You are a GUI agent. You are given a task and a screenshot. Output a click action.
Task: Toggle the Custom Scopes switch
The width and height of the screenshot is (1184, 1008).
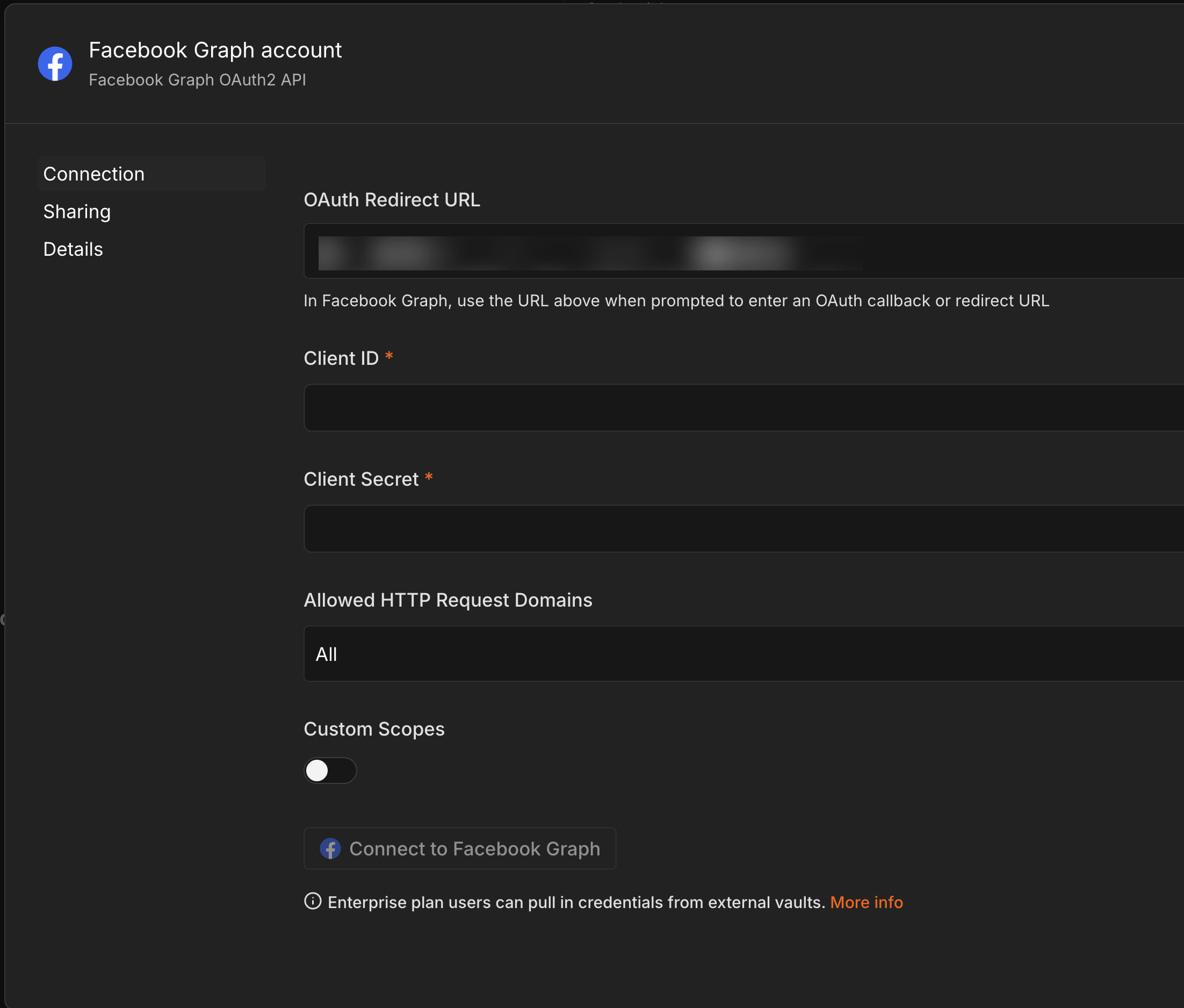(x=330, y=771)
